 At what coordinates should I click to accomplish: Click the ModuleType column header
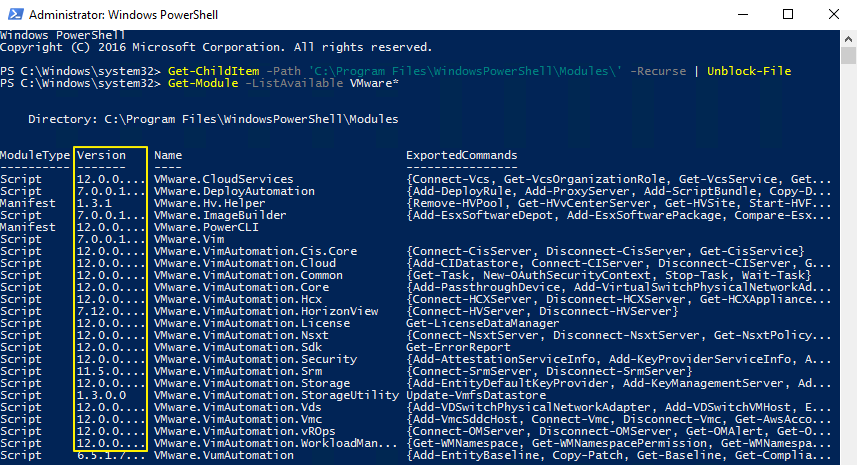point(35,156)
